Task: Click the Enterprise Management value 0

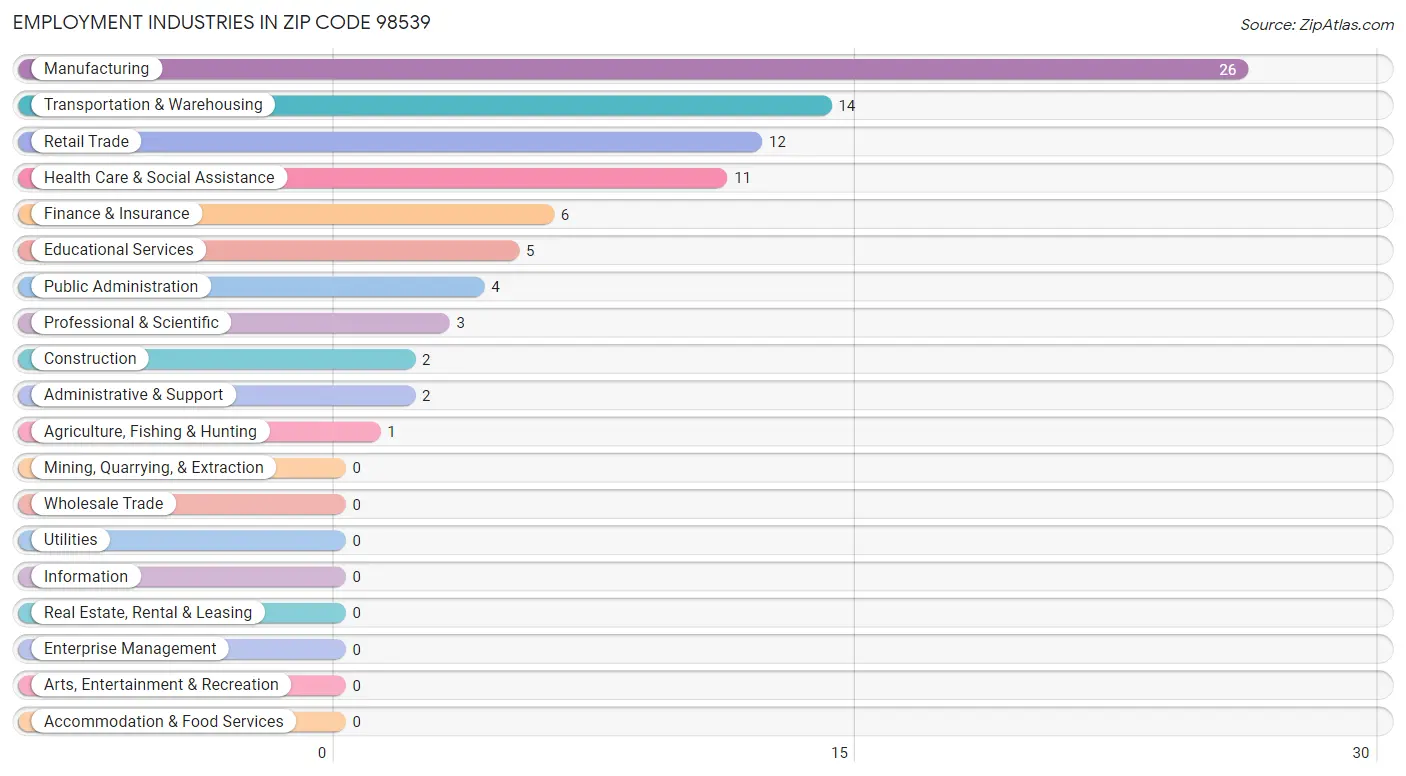Action: pyautogui.click(x=356, y=650)
